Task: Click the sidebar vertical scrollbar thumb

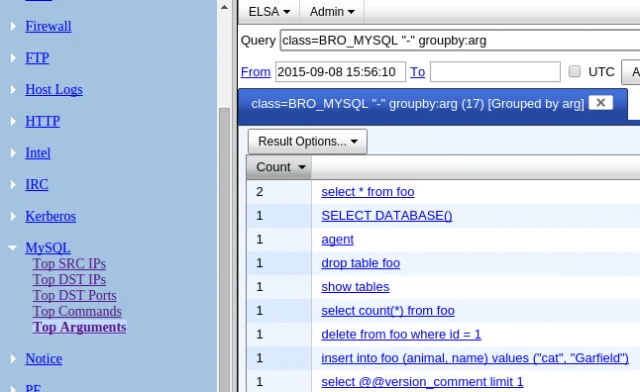Action: [224, 249]
